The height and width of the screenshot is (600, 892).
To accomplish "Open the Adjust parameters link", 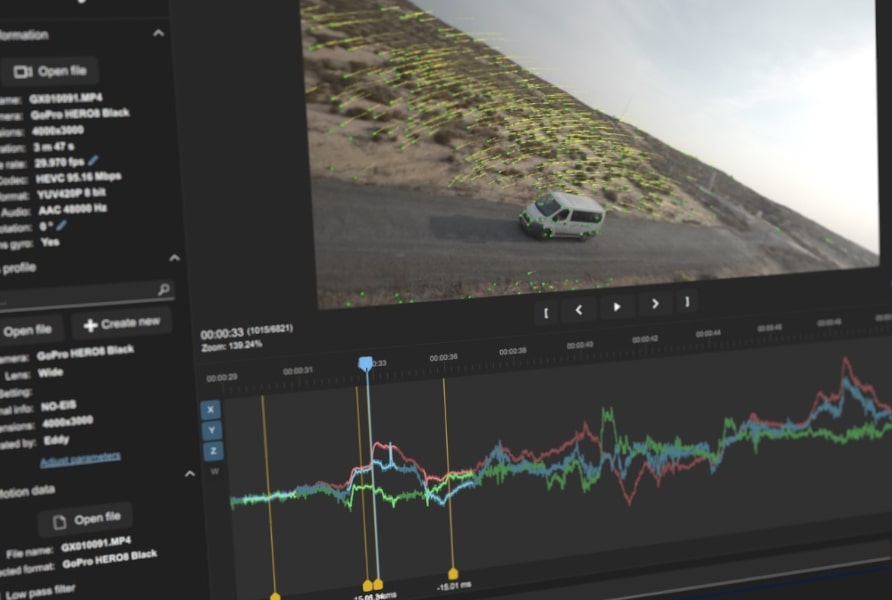I will (80, 458).
